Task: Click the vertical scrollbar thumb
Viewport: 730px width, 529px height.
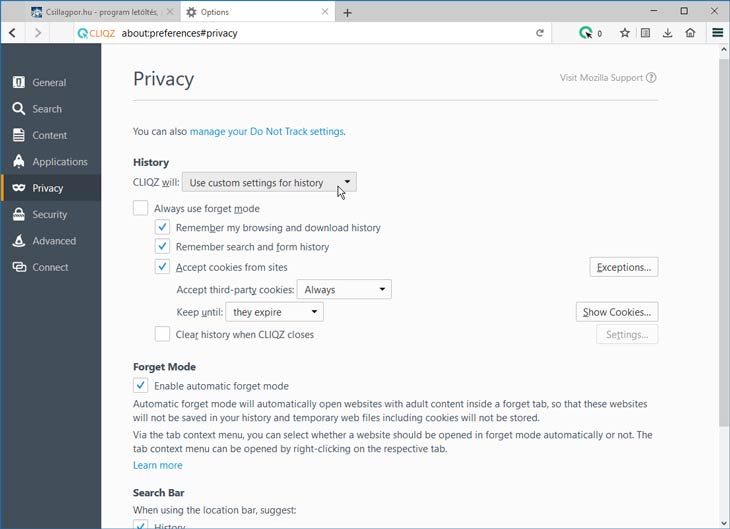Action: coord(724,242)
